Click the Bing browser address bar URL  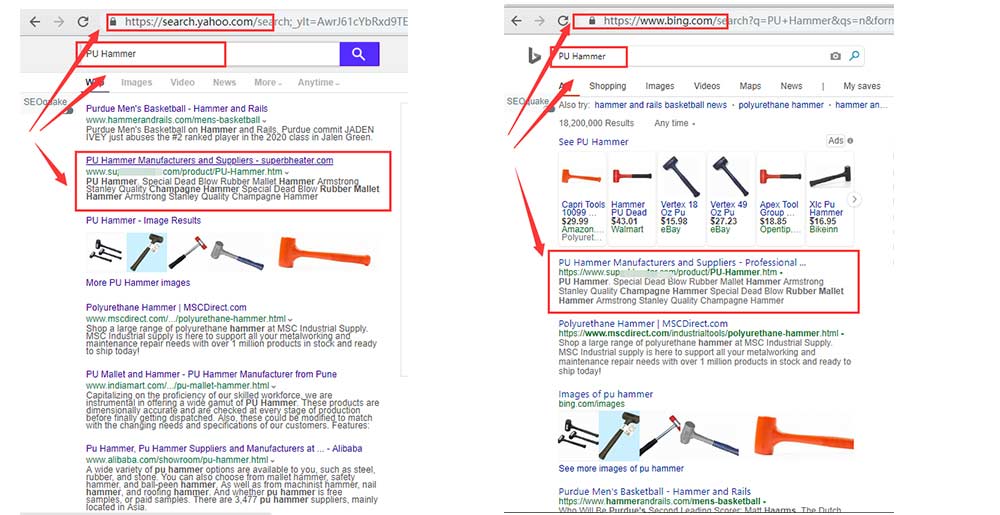coord(747,20)
